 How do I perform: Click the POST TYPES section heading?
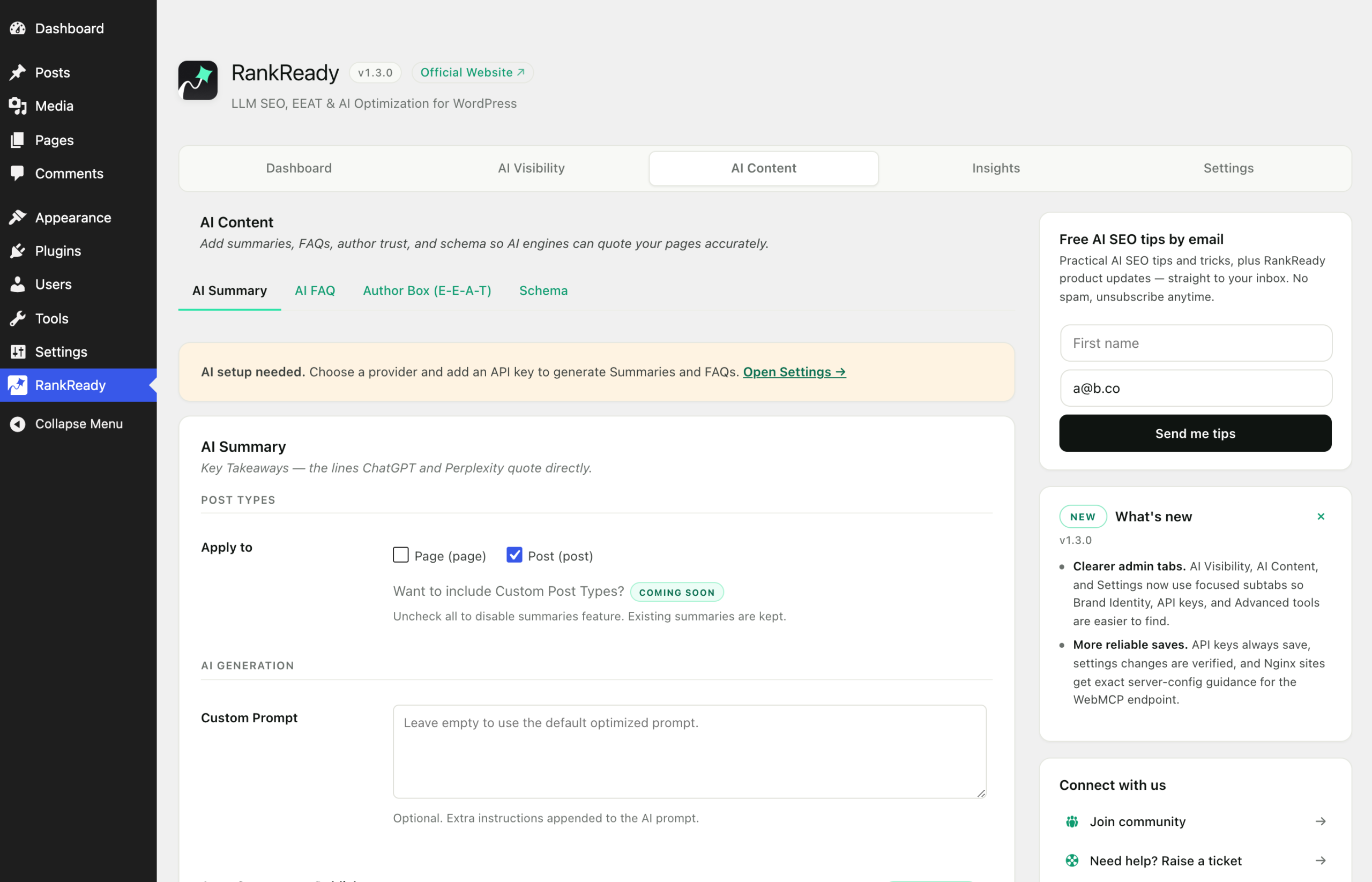(x=238, y=500)
